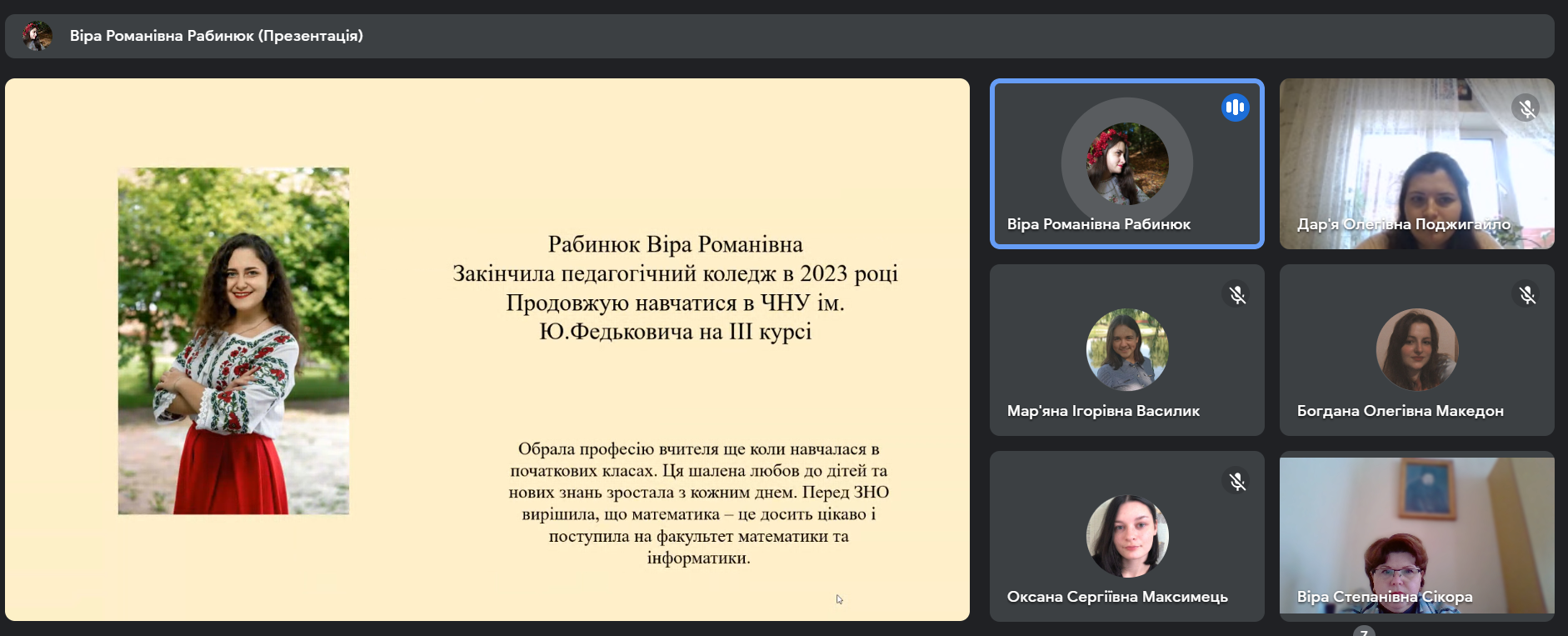
Task: Click the muted microphone icon on Мар'яна Ігорівна Василик's tile
Action: coord(1236,294)
